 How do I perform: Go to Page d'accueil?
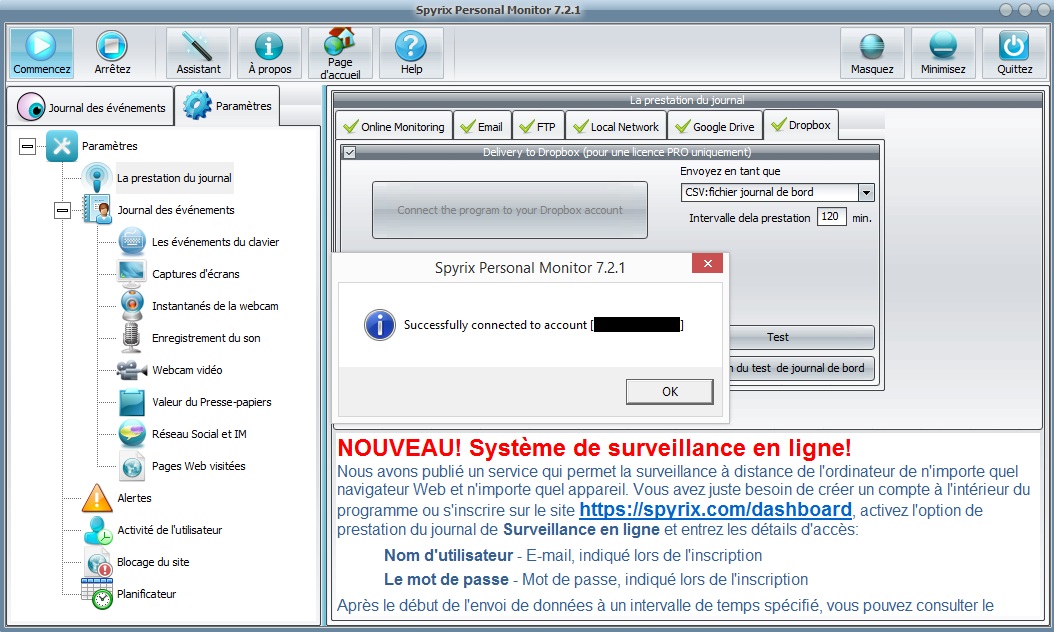click(340, 52)
